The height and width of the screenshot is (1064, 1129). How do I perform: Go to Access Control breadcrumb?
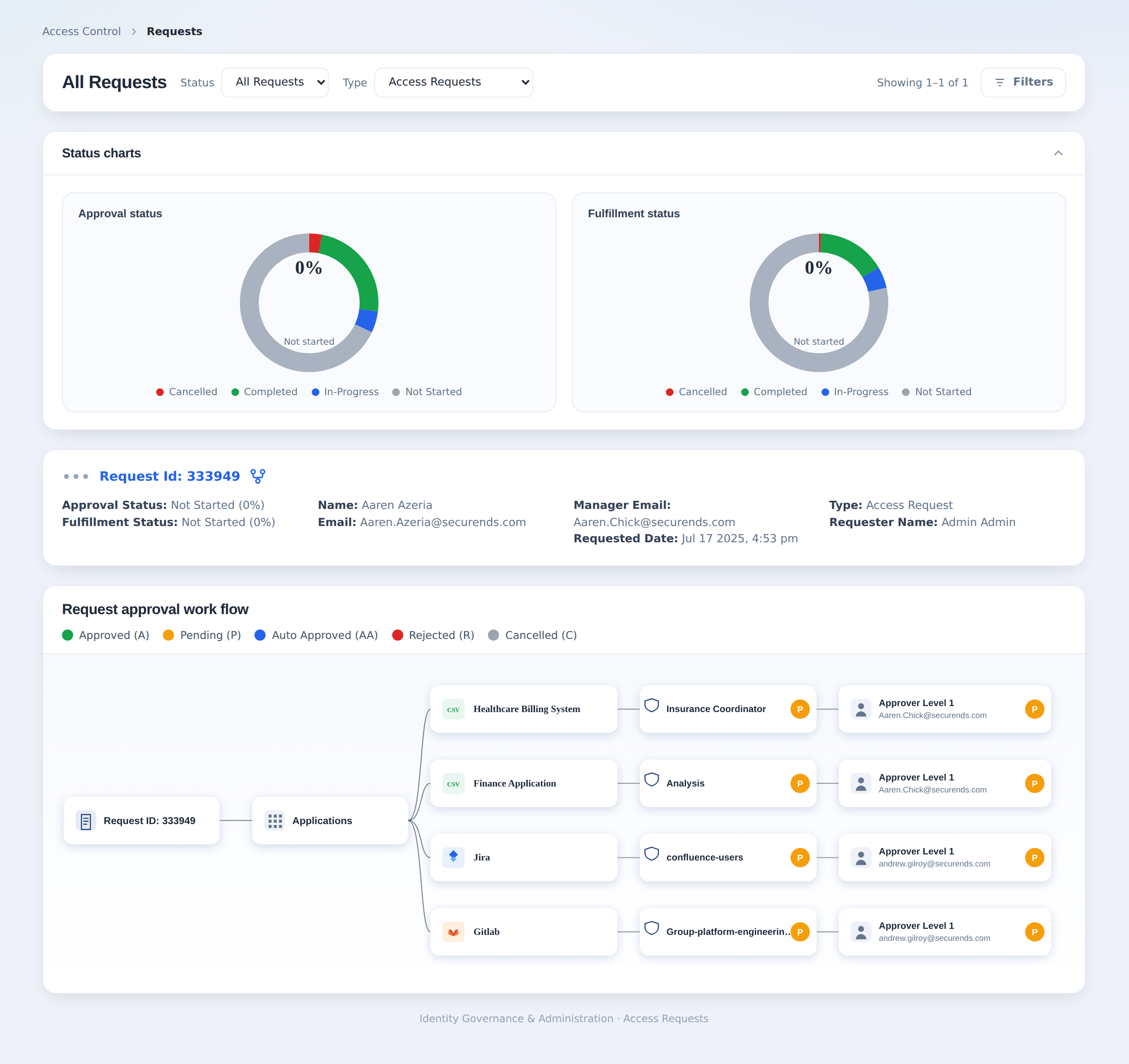[x=82, y=31]
